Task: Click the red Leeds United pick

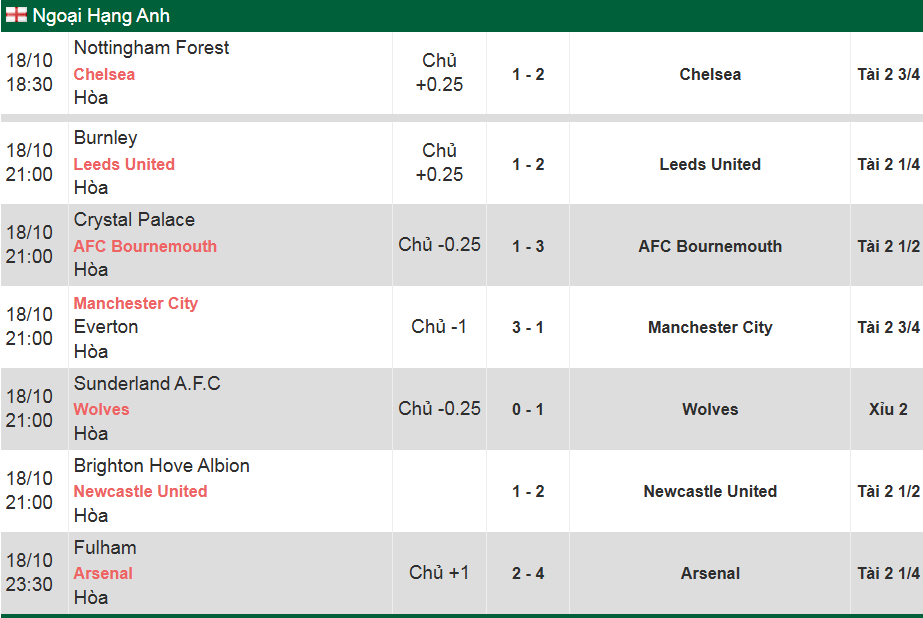Action: point(124,164)
